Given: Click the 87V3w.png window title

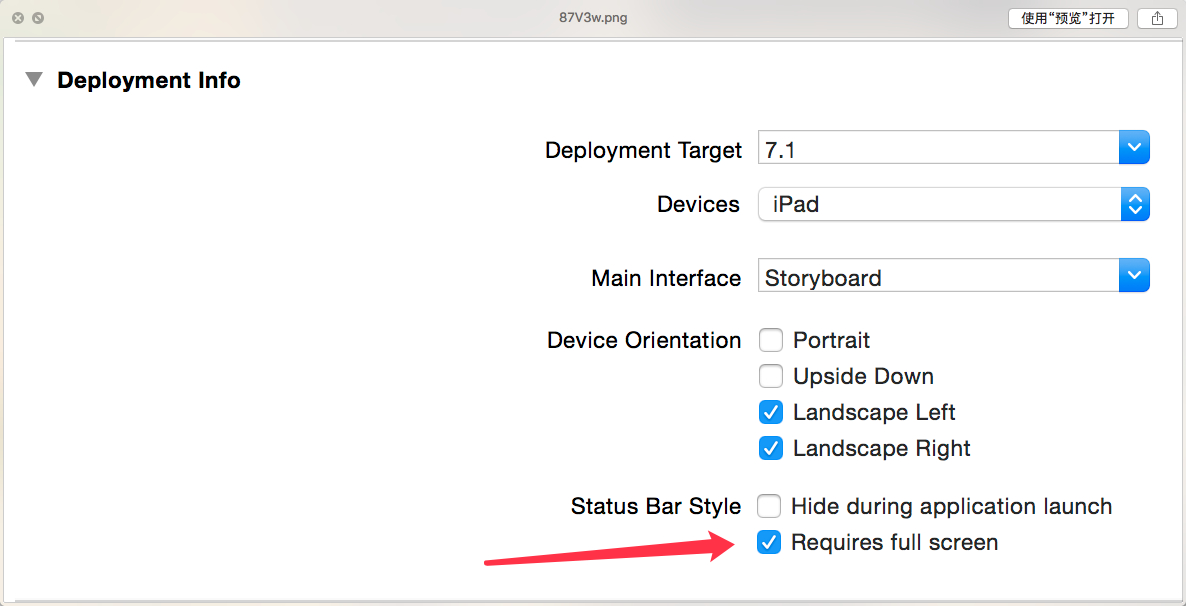Looking at the screenshot, I should (593, 18).
